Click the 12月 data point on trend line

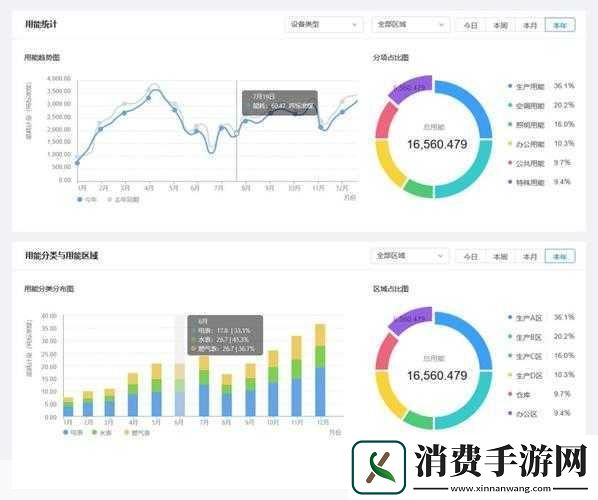[342, 112]
